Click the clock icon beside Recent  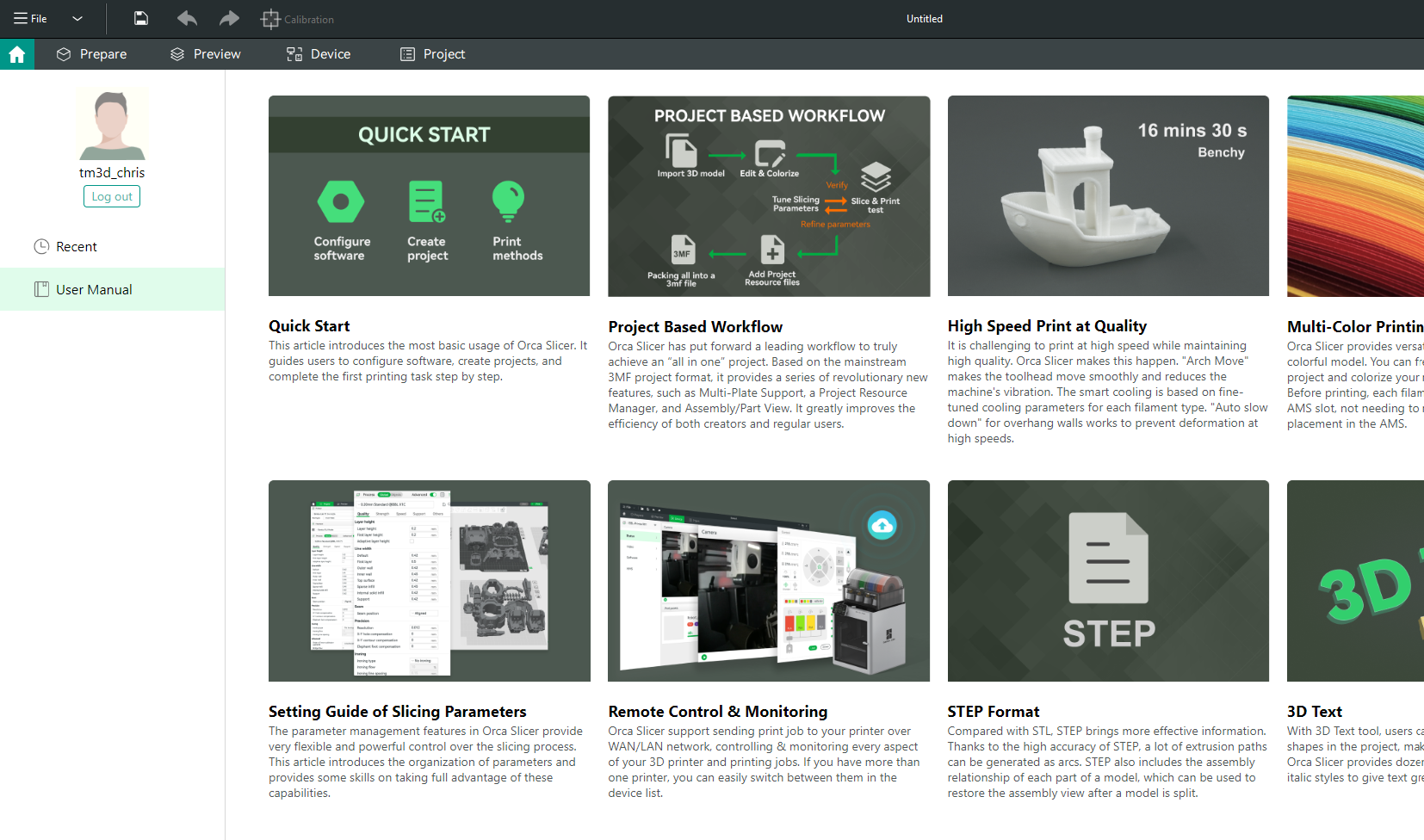coord(41,246)
